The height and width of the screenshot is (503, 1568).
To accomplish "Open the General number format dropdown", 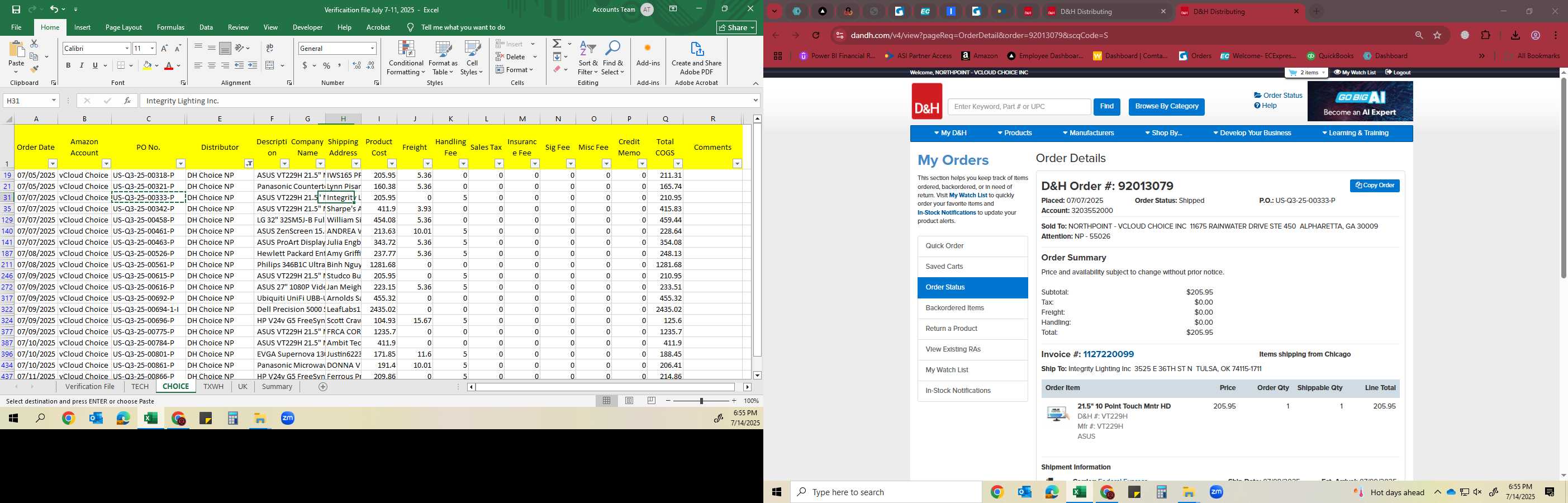I will point(372,48).
